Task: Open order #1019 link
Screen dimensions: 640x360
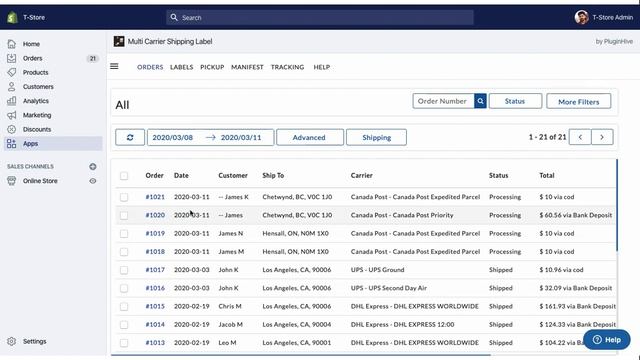Action: point(155,233)
